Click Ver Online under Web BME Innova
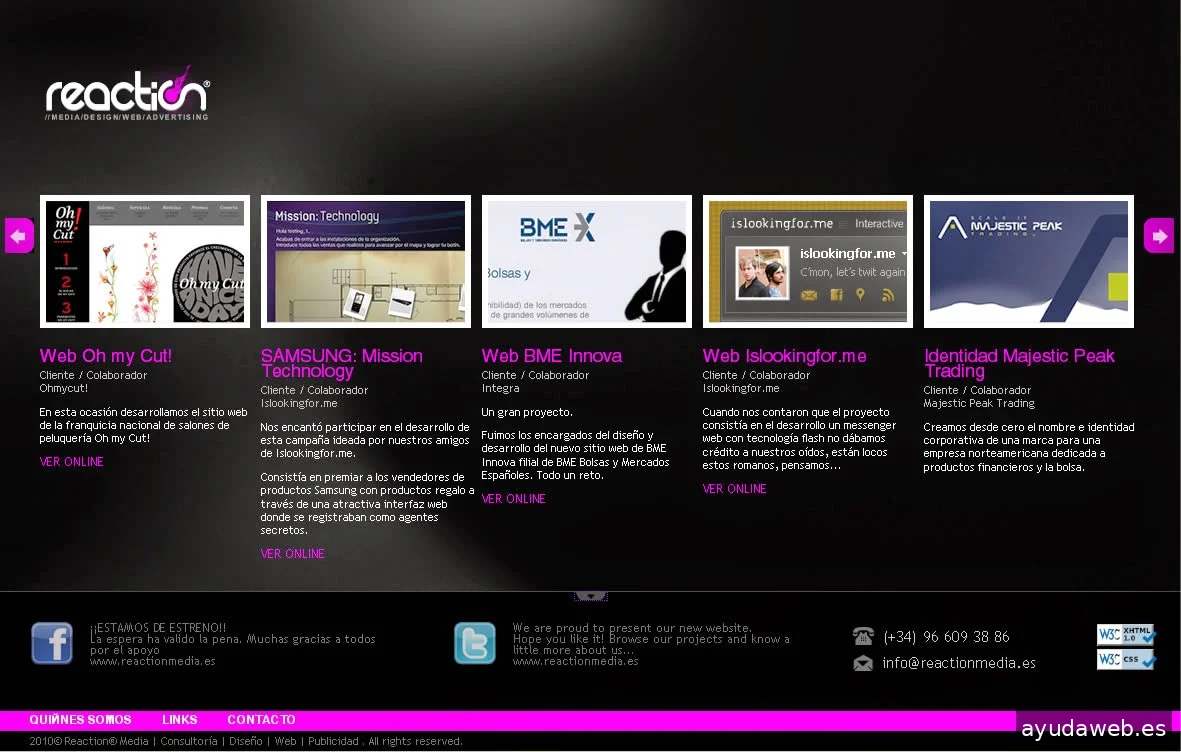 pos(513,499)
